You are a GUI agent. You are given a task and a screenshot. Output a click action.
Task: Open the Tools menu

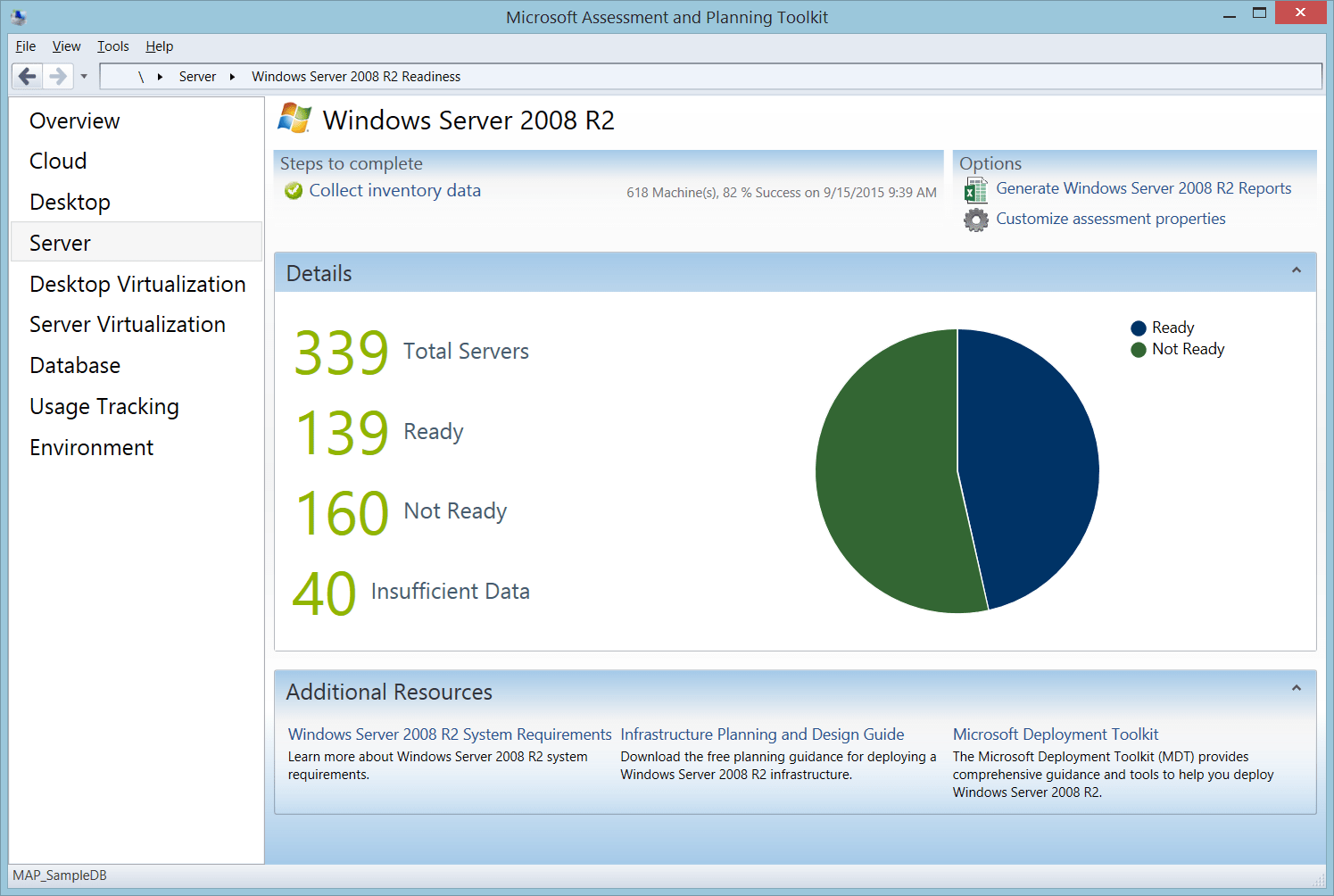tap(112, 46)
